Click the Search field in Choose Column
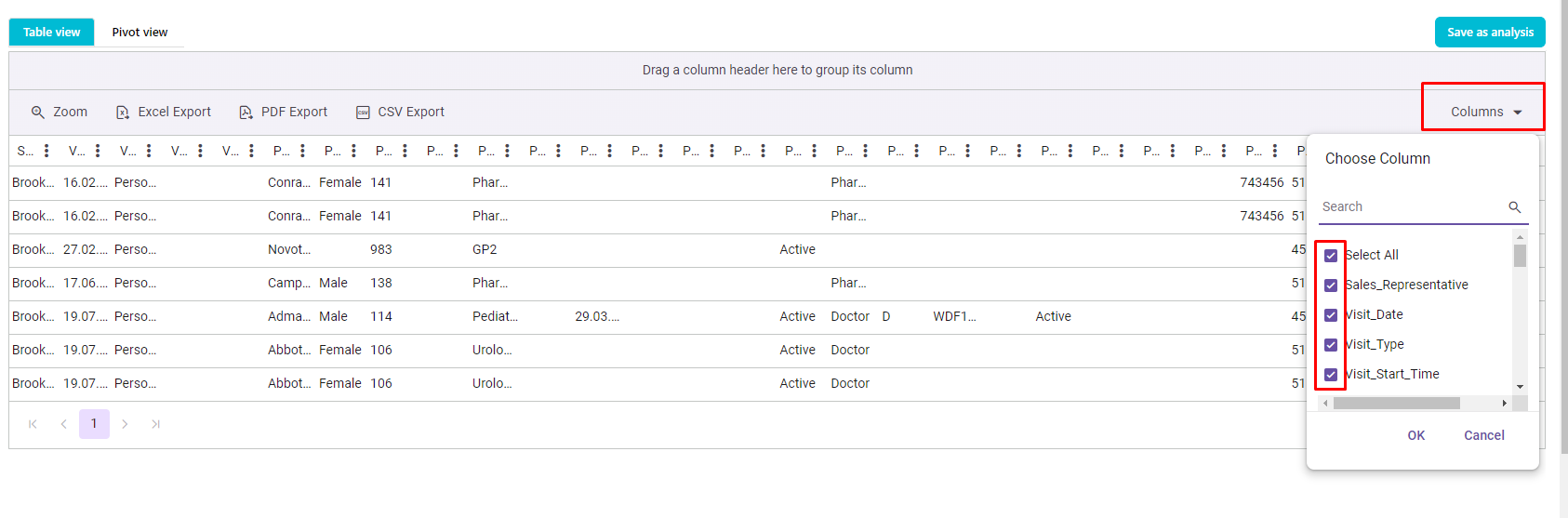Viewport: 1568px width, 518px height. click(x=1409, y=207)
